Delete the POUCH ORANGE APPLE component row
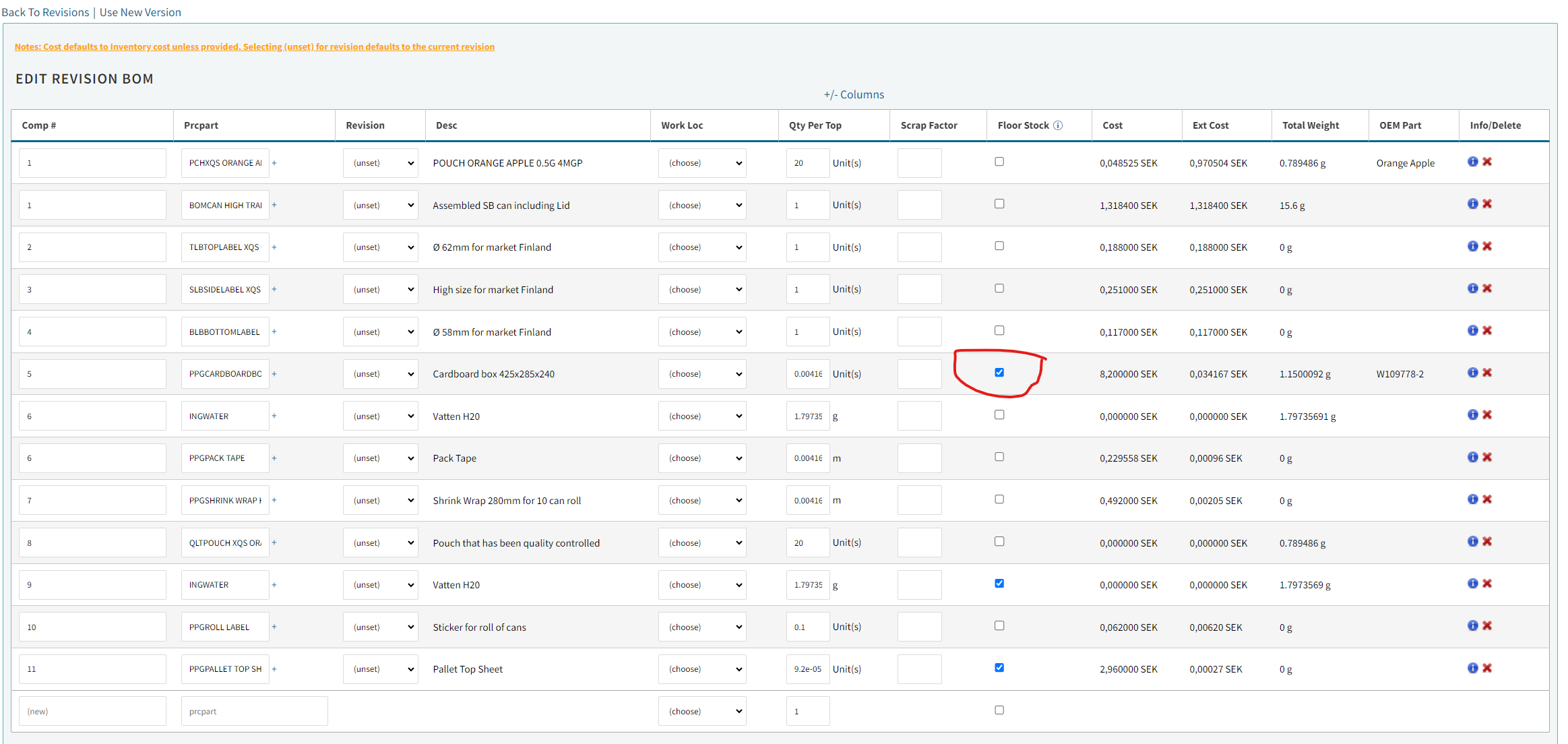 tap(1487, 162)
